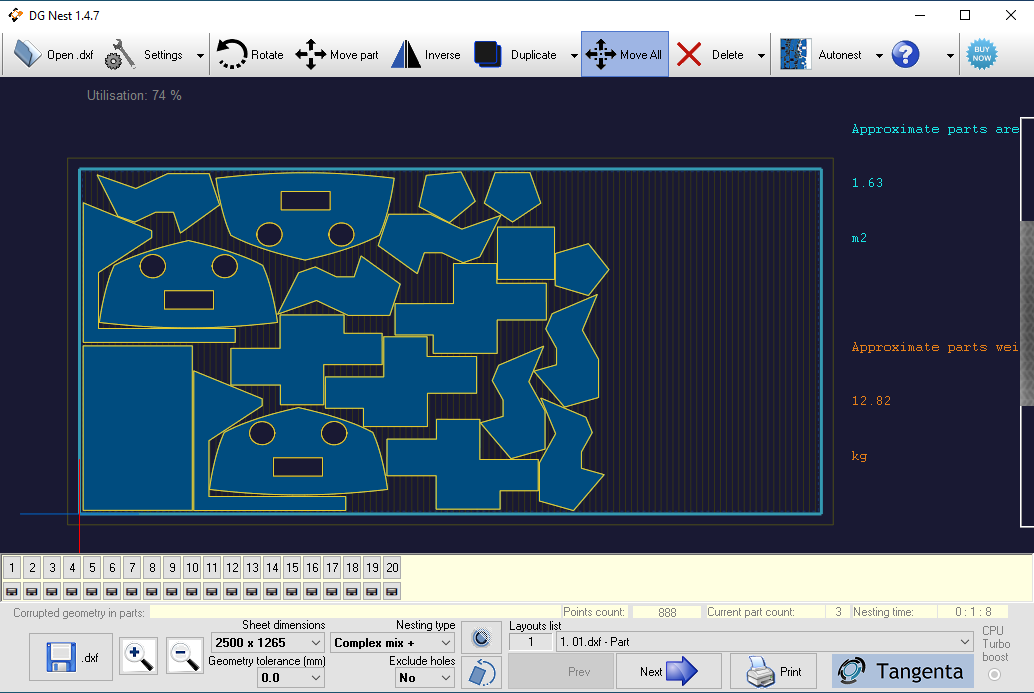1034x693 pixels.
Task: Zoom in on the nesting layout
Action: [138, 656]
